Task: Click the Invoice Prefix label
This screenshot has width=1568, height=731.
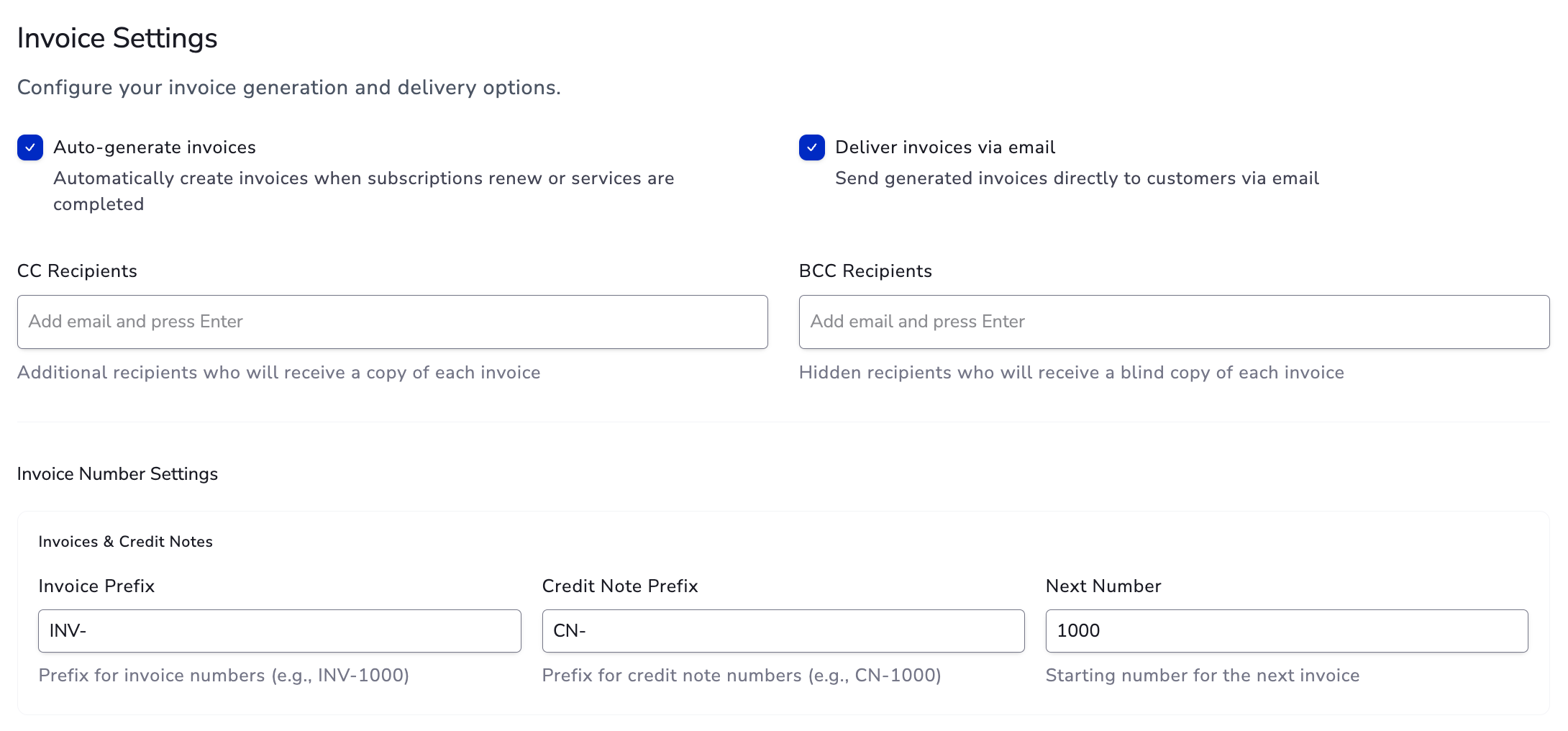Action: point(96,586)
